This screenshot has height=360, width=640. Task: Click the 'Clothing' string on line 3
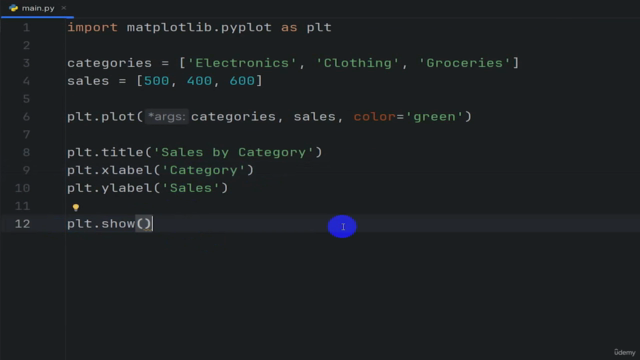click(x=358, y=63)
